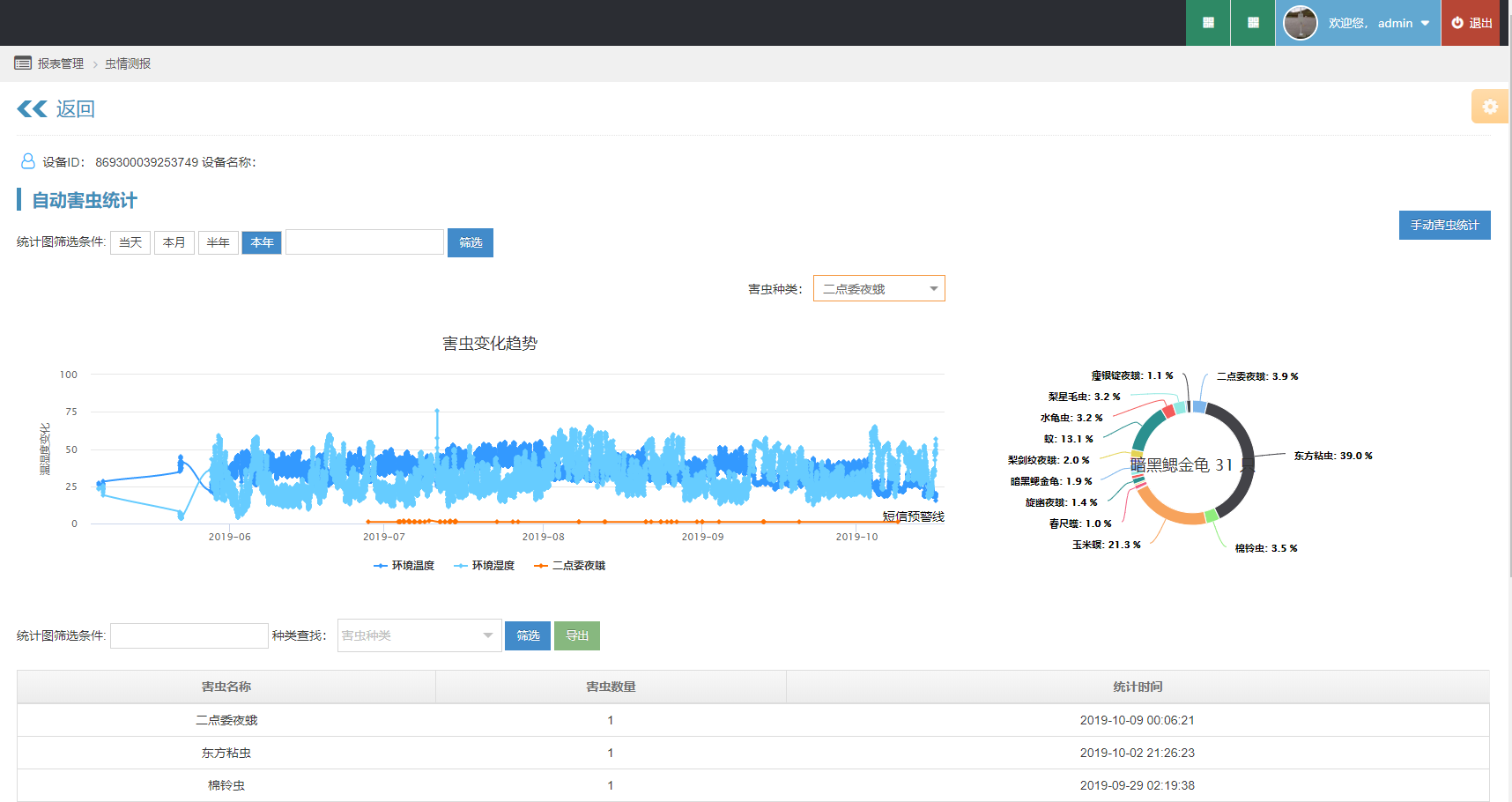Click the double-arrow 返回 back icon
Image resolution: width=1512 pixels, height=802 pixels.
[x=32, y=108]
